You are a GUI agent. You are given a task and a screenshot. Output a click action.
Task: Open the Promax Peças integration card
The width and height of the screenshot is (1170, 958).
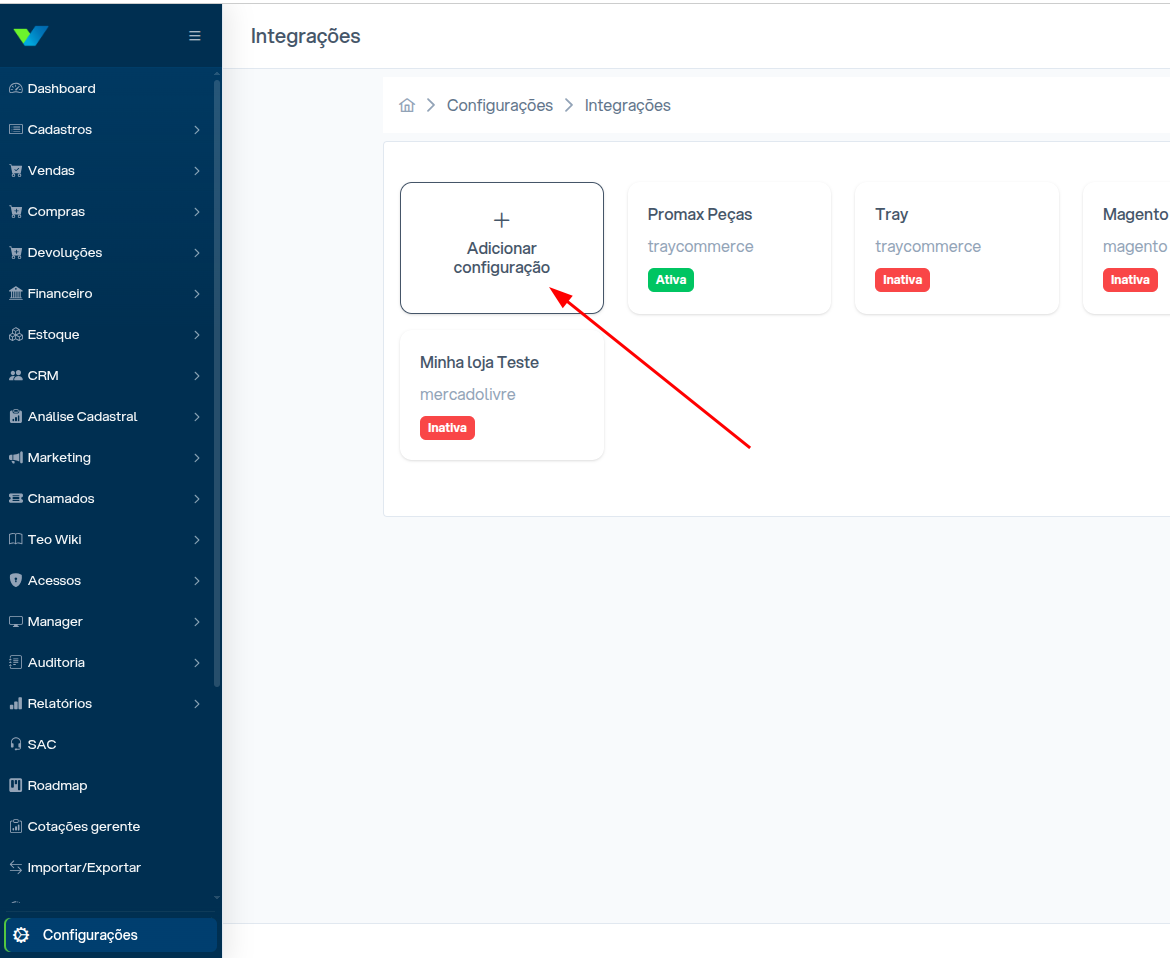(729, 248)
